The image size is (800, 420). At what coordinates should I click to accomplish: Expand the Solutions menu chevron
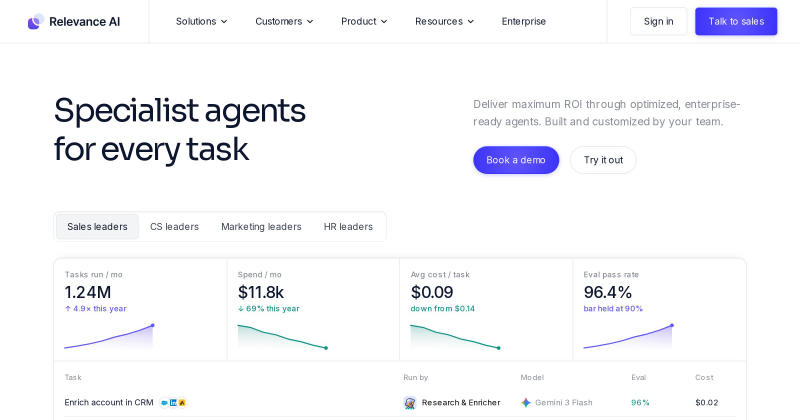click(224, 21)
